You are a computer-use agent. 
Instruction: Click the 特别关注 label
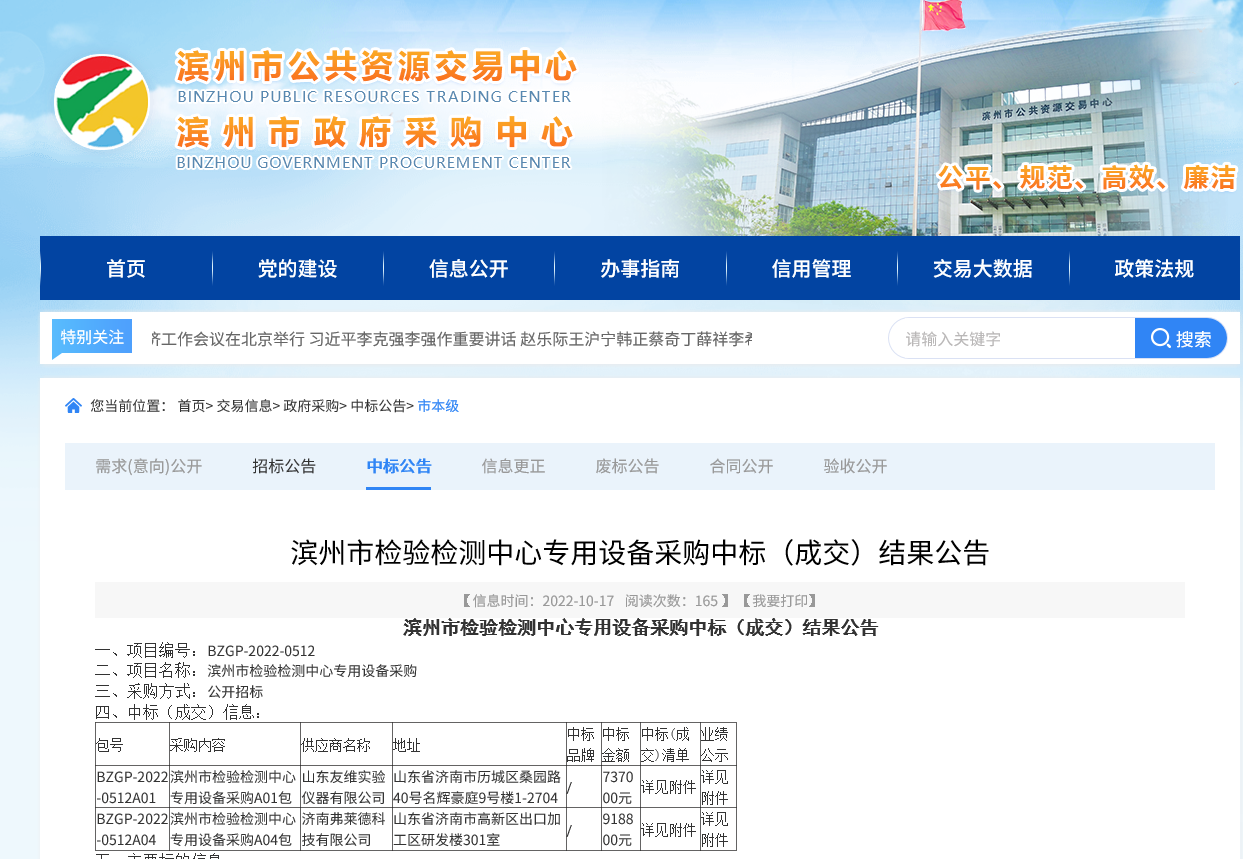click(x=92, y=337)
